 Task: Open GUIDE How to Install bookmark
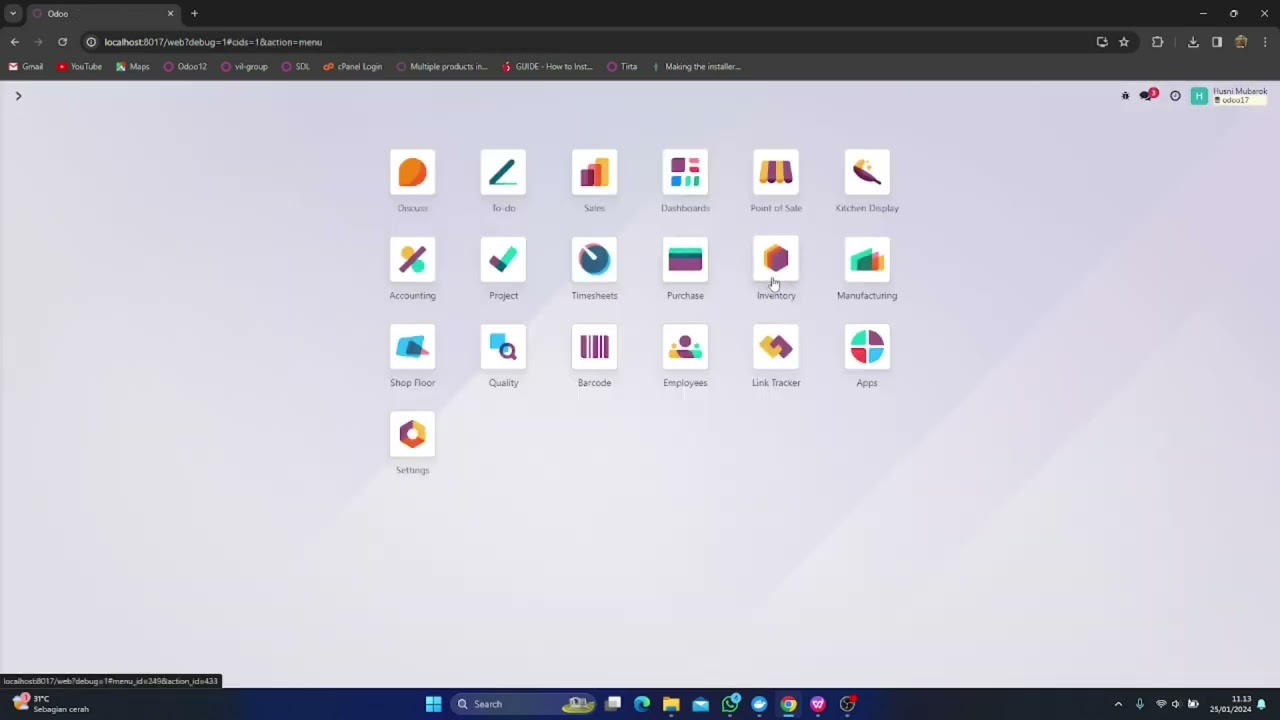click(x=547, y=67)
